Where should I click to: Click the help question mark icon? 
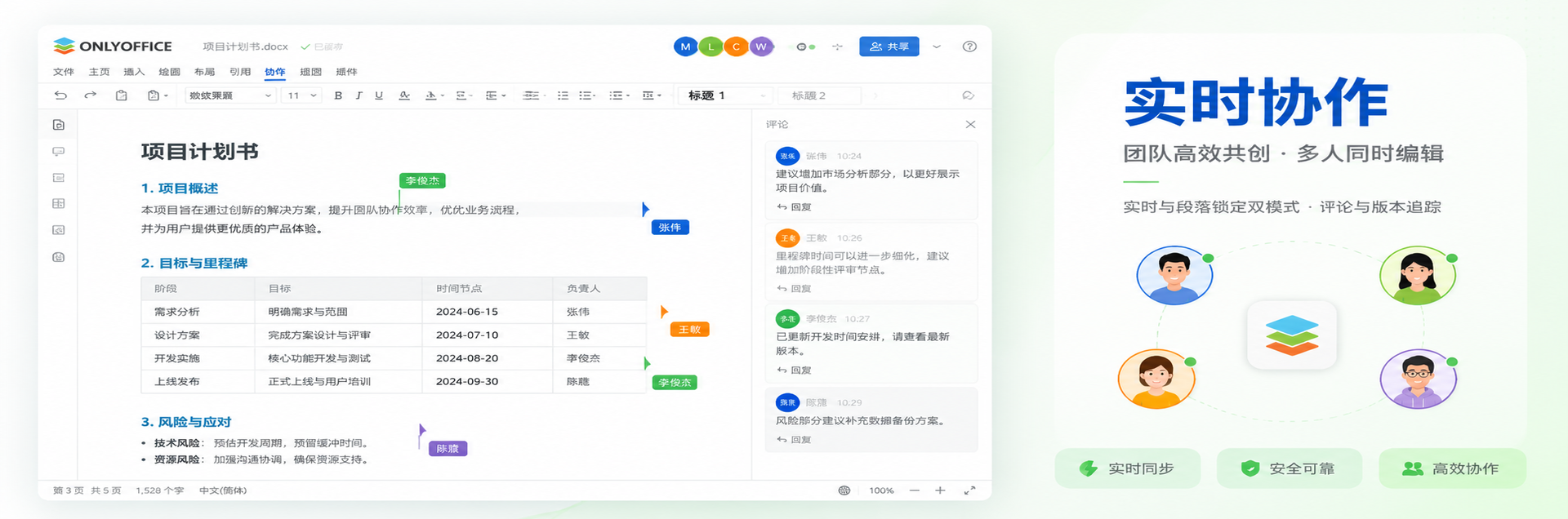[x=969, y=47]
